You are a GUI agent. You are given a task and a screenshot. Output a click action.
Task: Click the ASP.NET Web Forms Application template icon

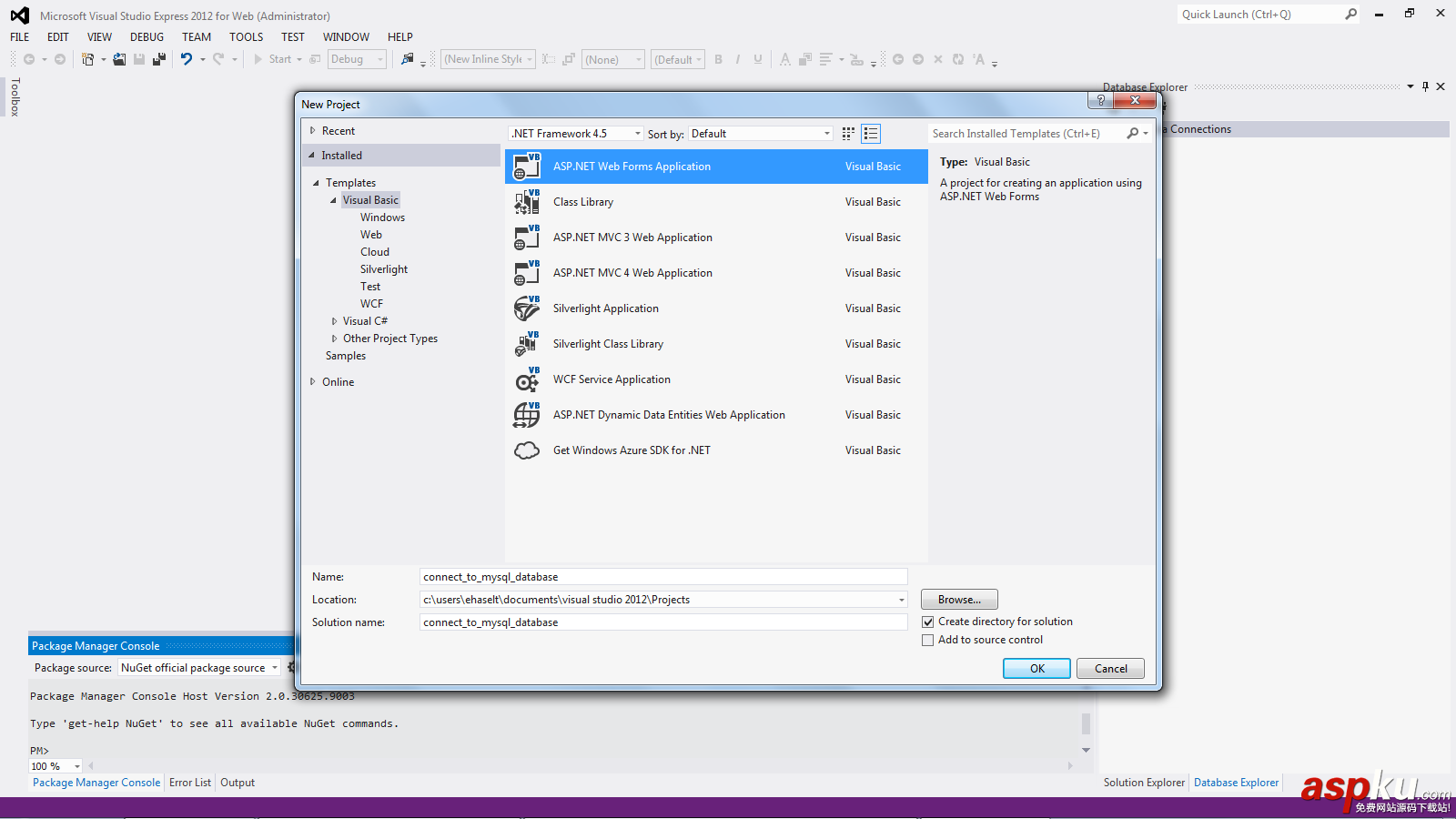(527, 167)
